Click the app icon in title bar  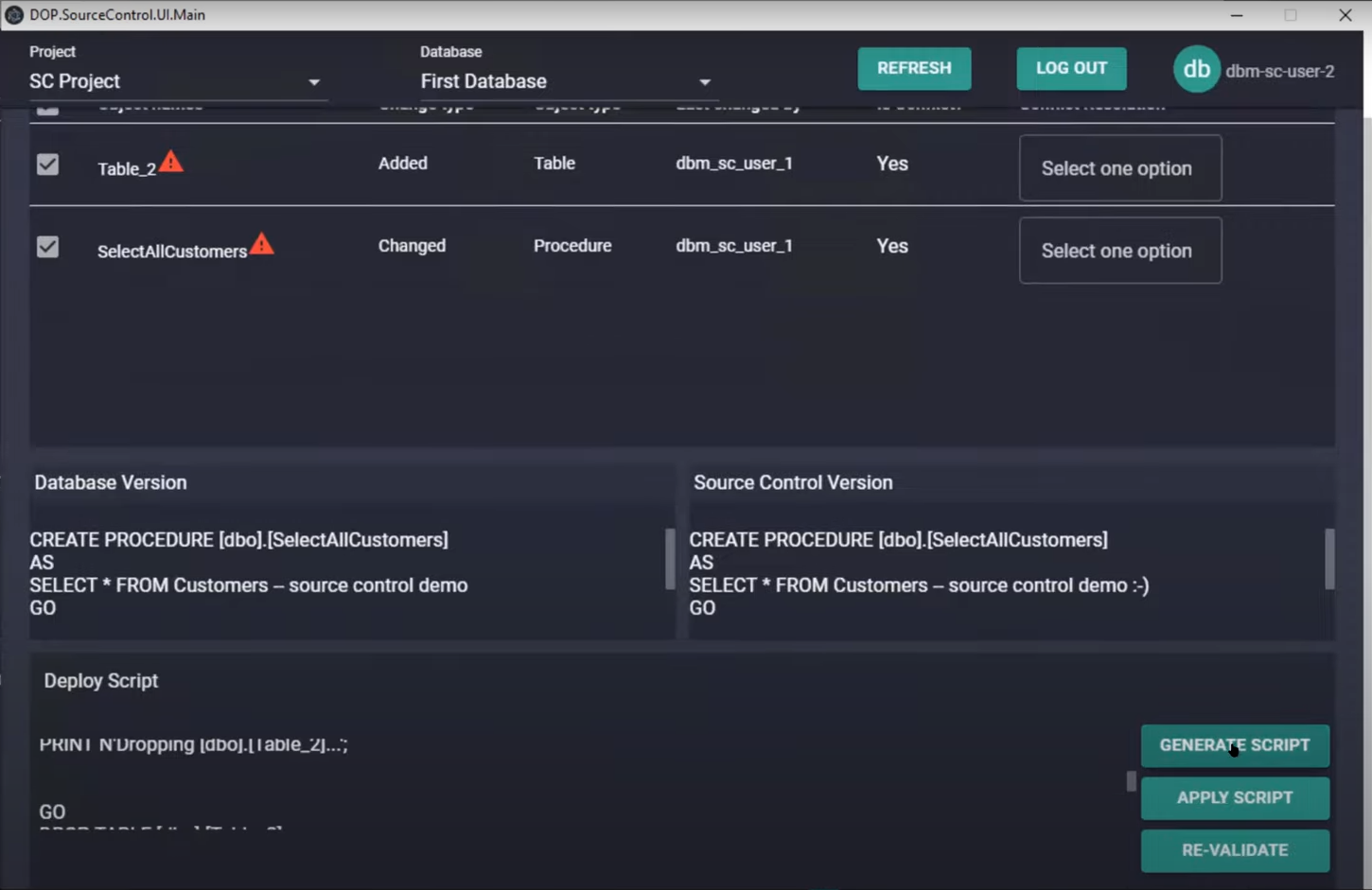[13, 14]
